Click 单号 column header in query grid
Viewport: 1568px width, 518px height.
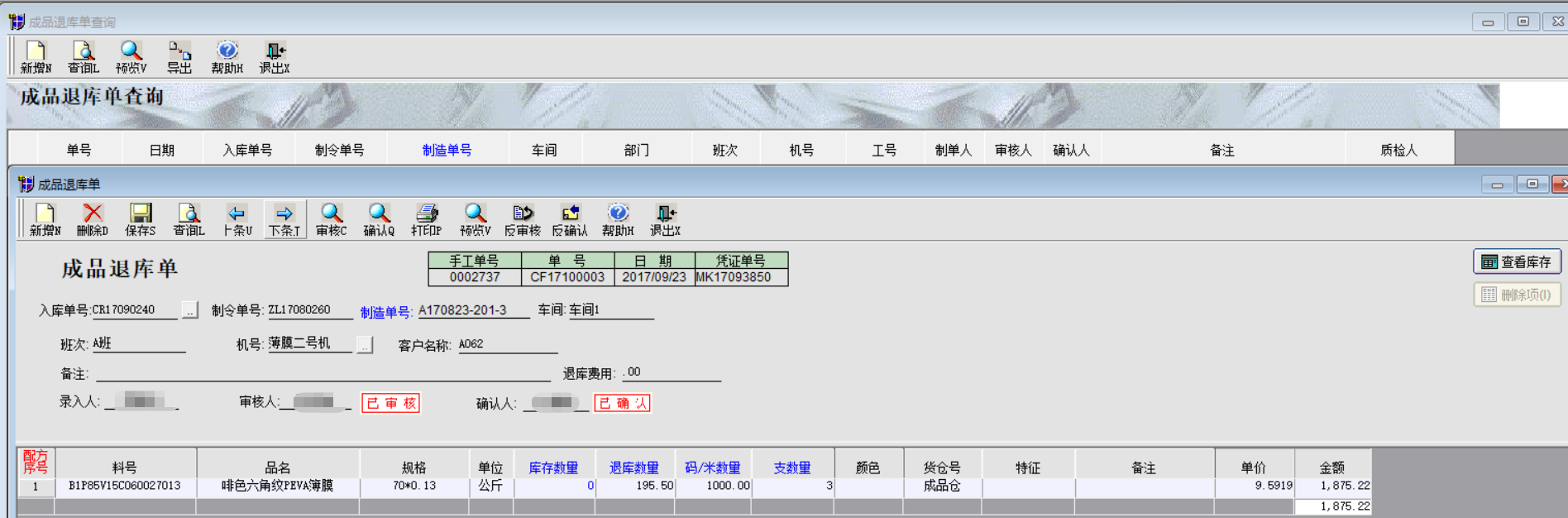[79, 150]
